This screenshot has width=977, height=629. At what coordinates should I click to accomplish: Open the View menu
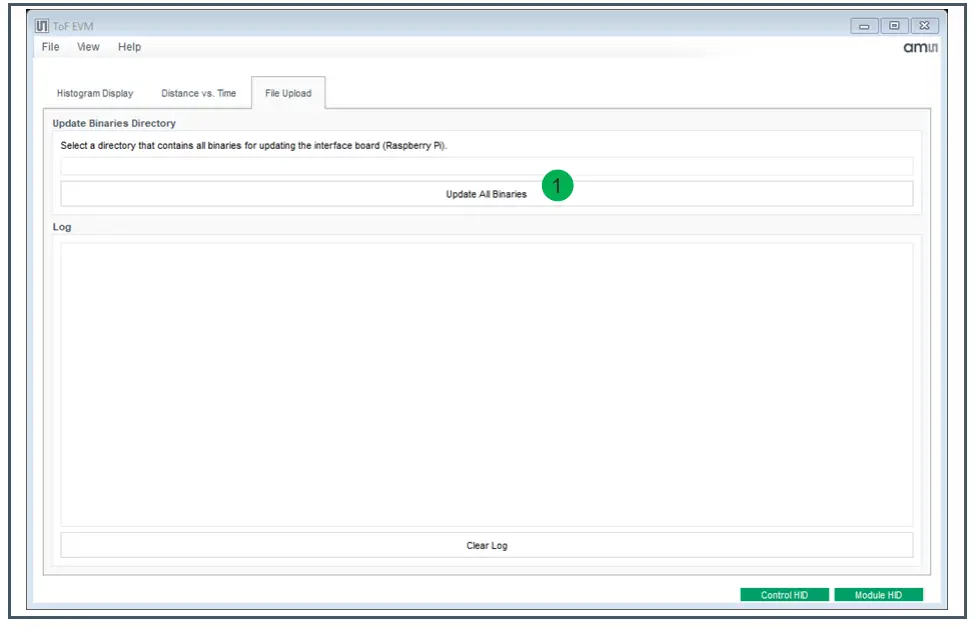coord(87,47)
